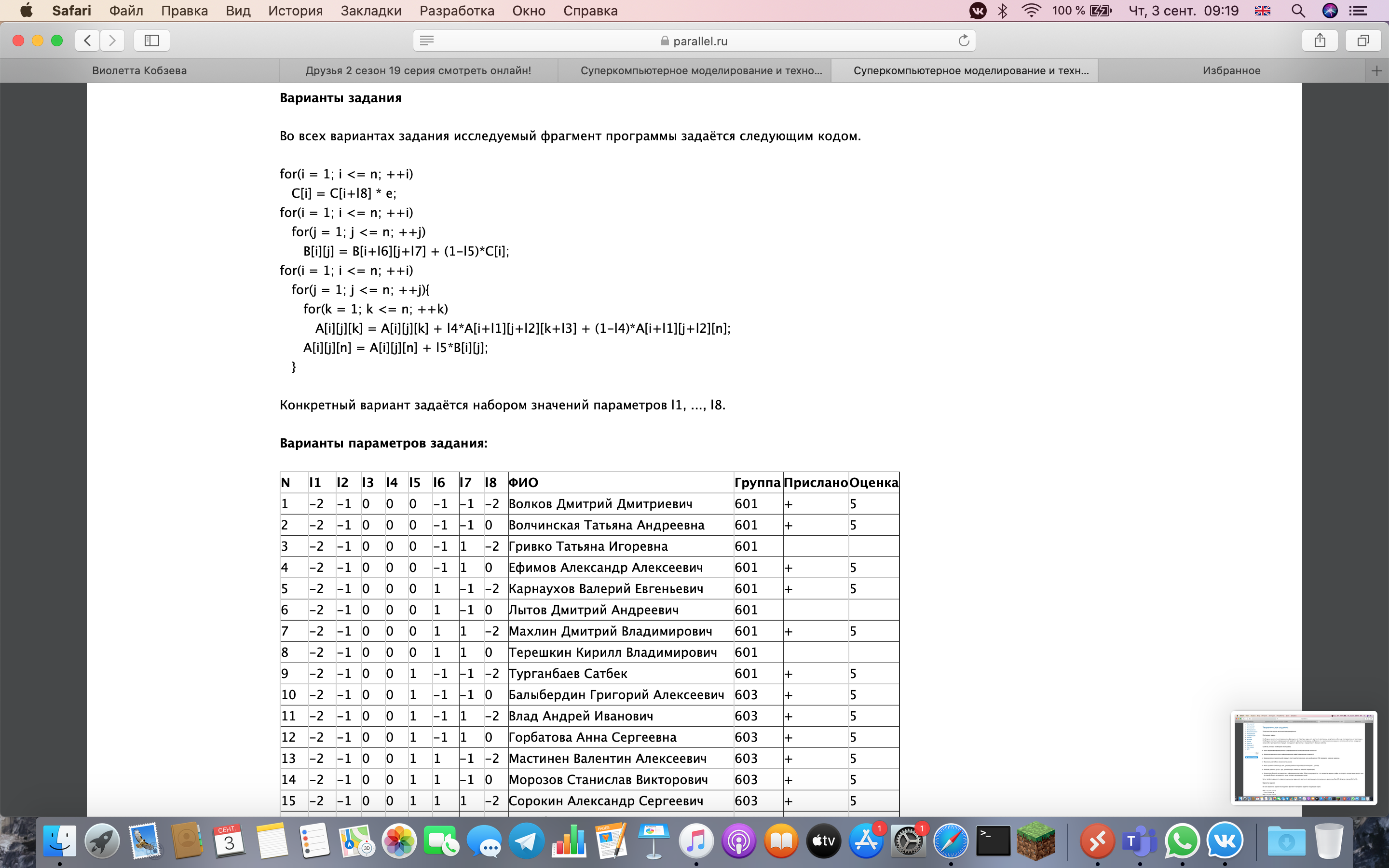The image size is (1389, 868).
Task: Open the История menu
Action: pos(295,10)
